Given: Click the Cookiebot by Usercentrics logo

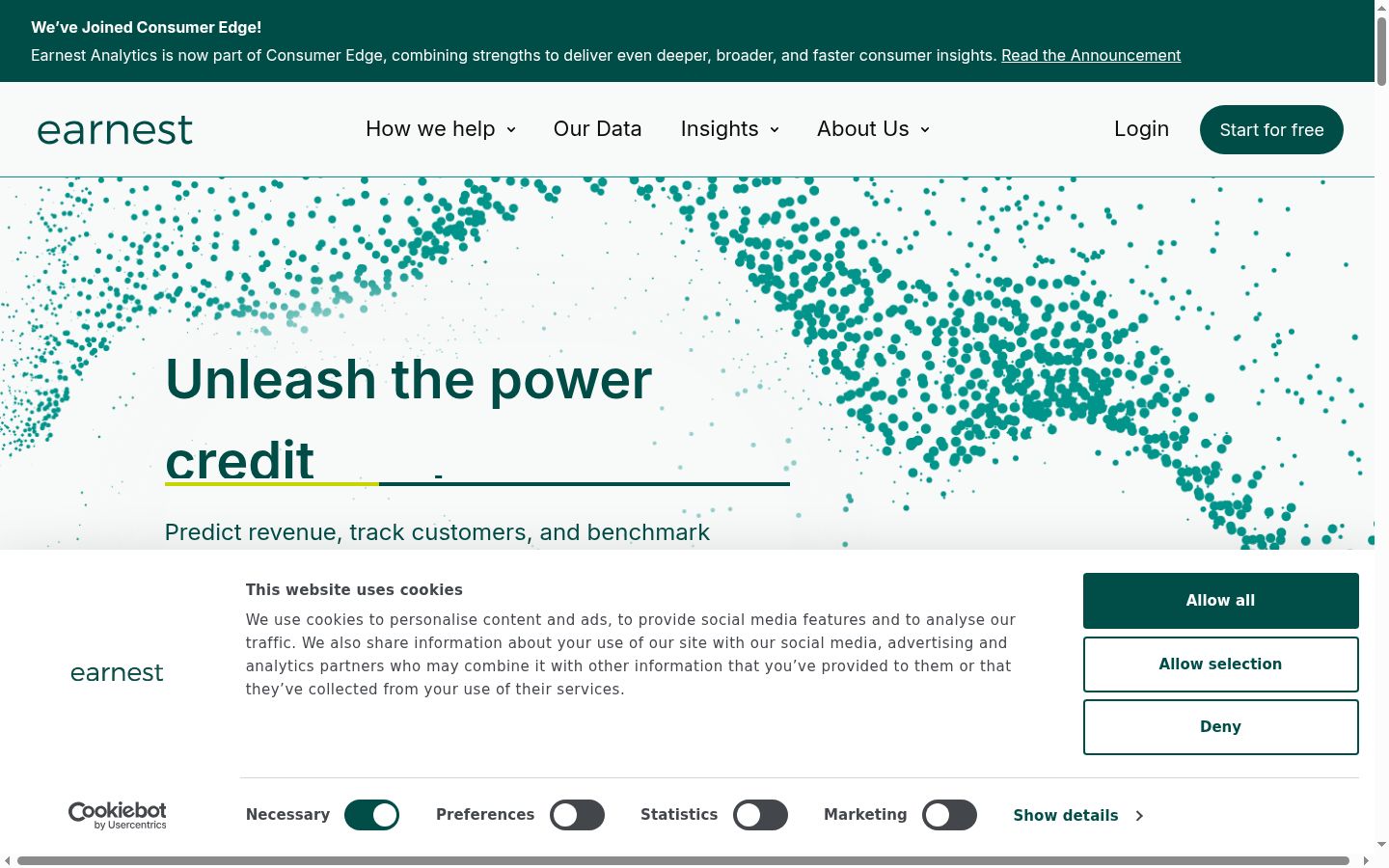Looking at the screenshot, I should [117, 815].
